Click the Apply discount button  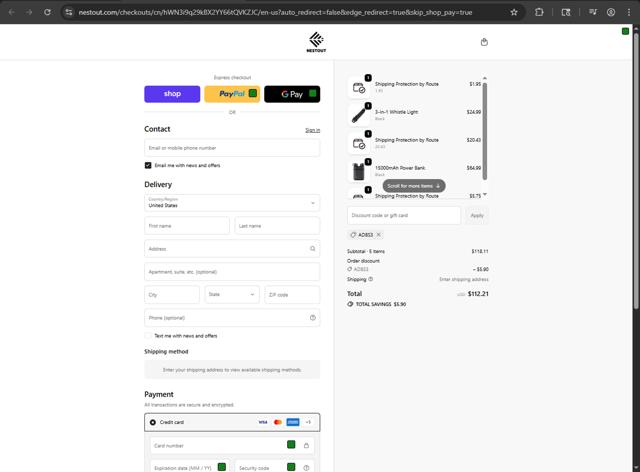click(477, 215)
